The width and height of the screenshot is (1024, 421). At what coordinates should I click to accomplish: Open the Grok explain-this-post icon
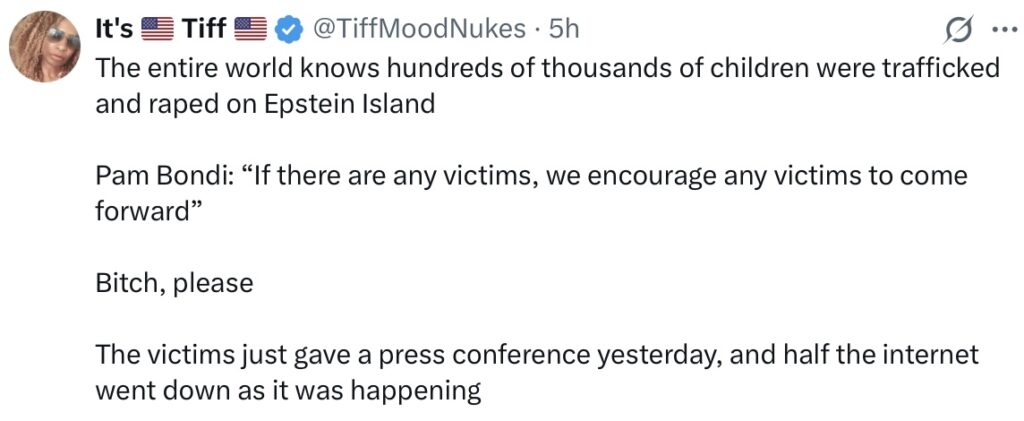click(958, 31)
